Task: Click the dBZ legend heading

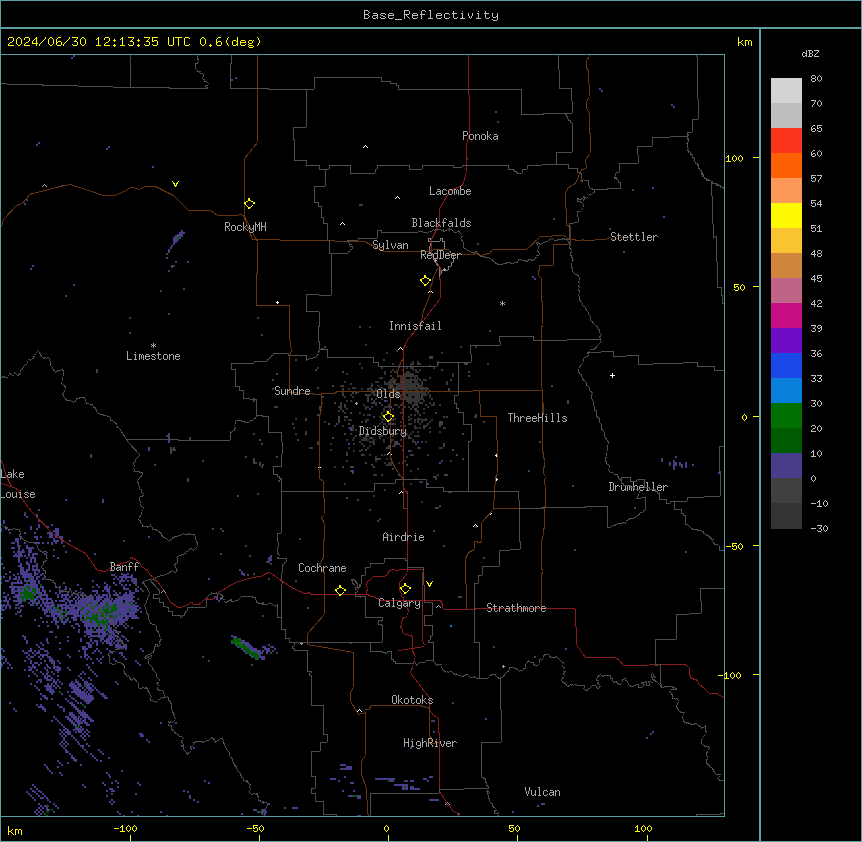Action: pyautogui.click(x=810, y=54)
